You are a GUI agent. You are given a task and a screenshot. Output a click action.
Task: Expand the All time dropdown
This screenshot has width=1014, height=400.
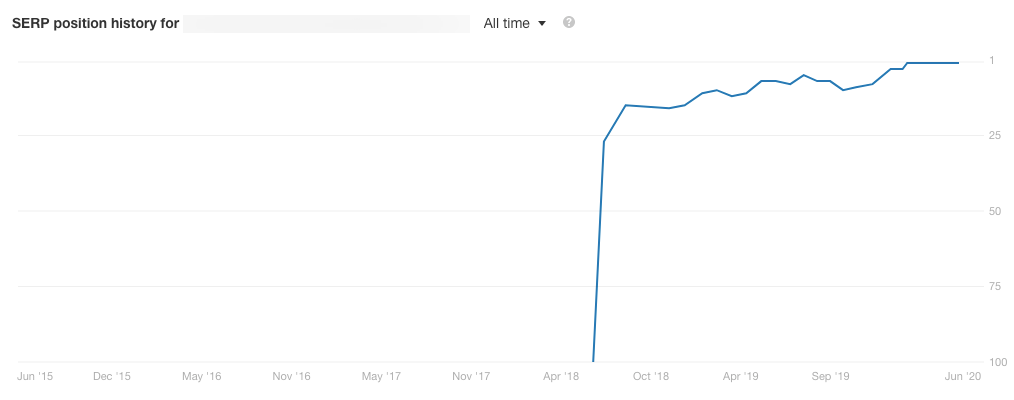pos(515,23)
